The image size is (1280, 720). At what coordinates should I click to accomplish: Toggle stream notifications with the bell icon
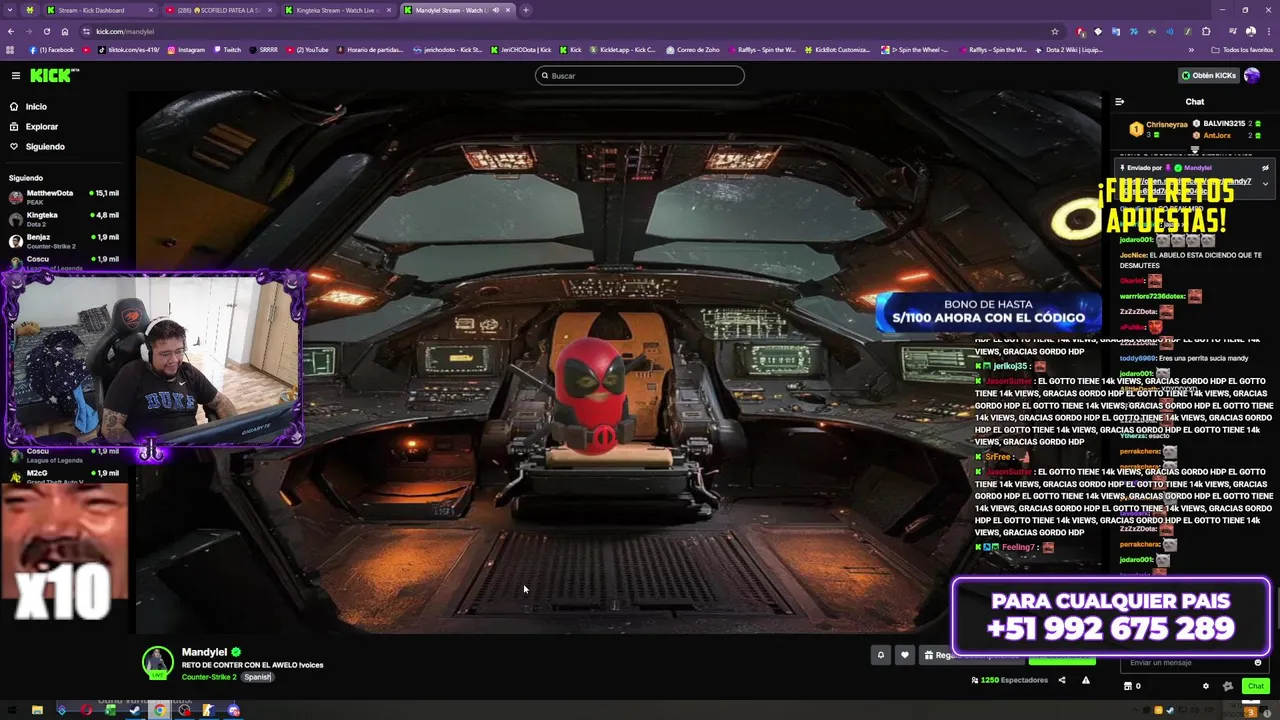tap(880, 655)
